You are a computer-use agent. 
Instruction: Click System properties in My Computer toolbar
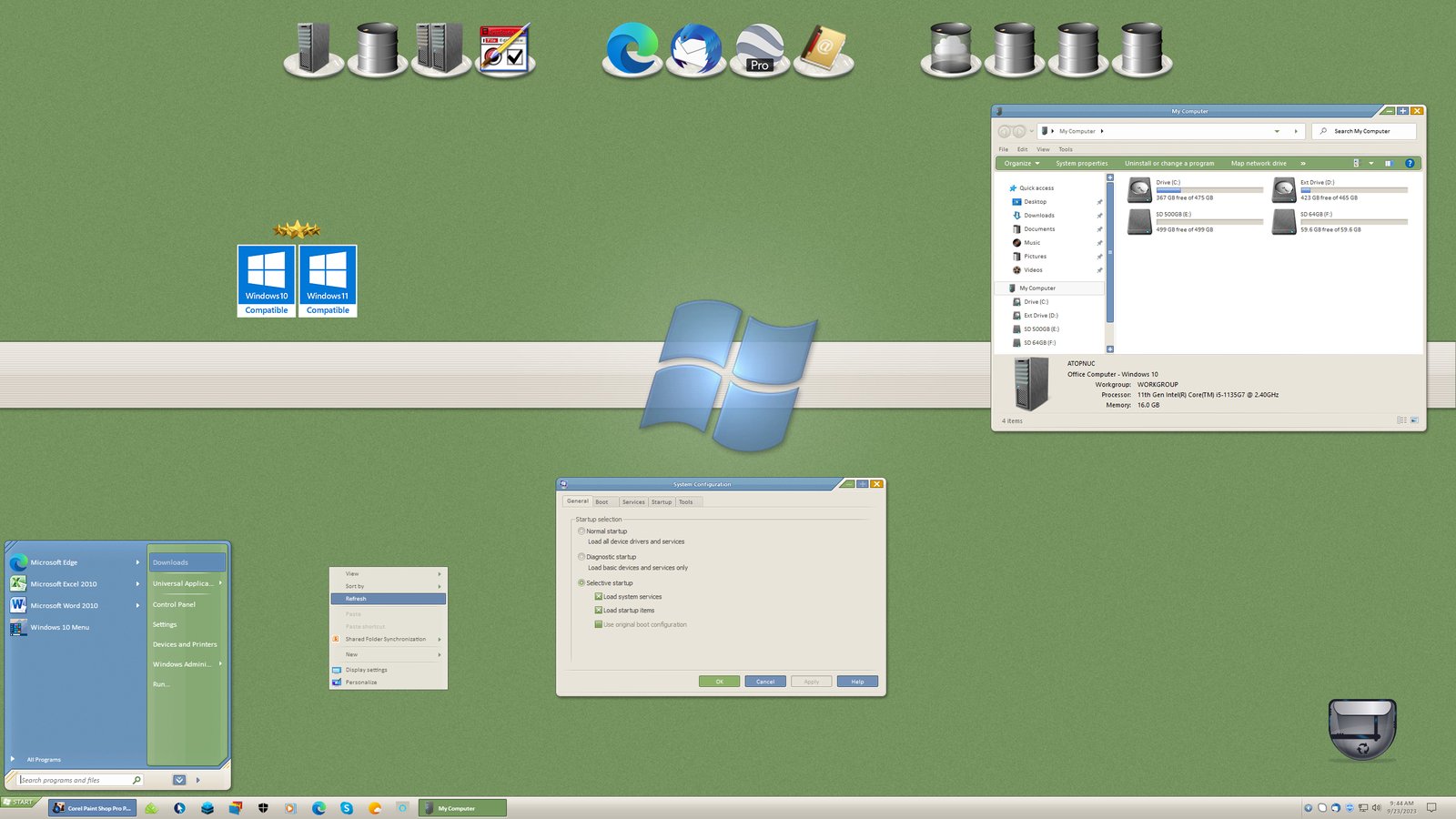click(1082, 164)
